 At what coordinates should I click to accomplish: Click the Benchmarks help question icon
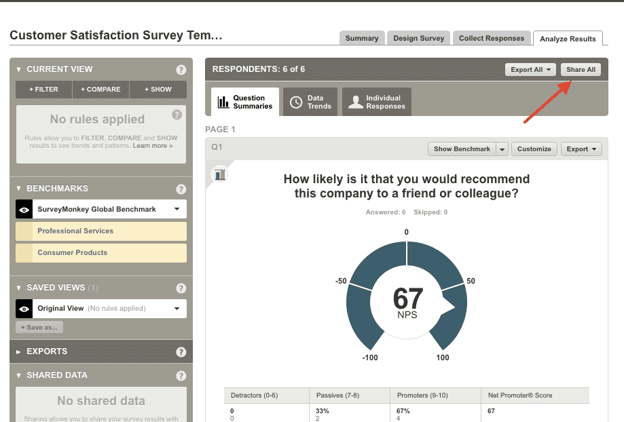pos(181,189)
